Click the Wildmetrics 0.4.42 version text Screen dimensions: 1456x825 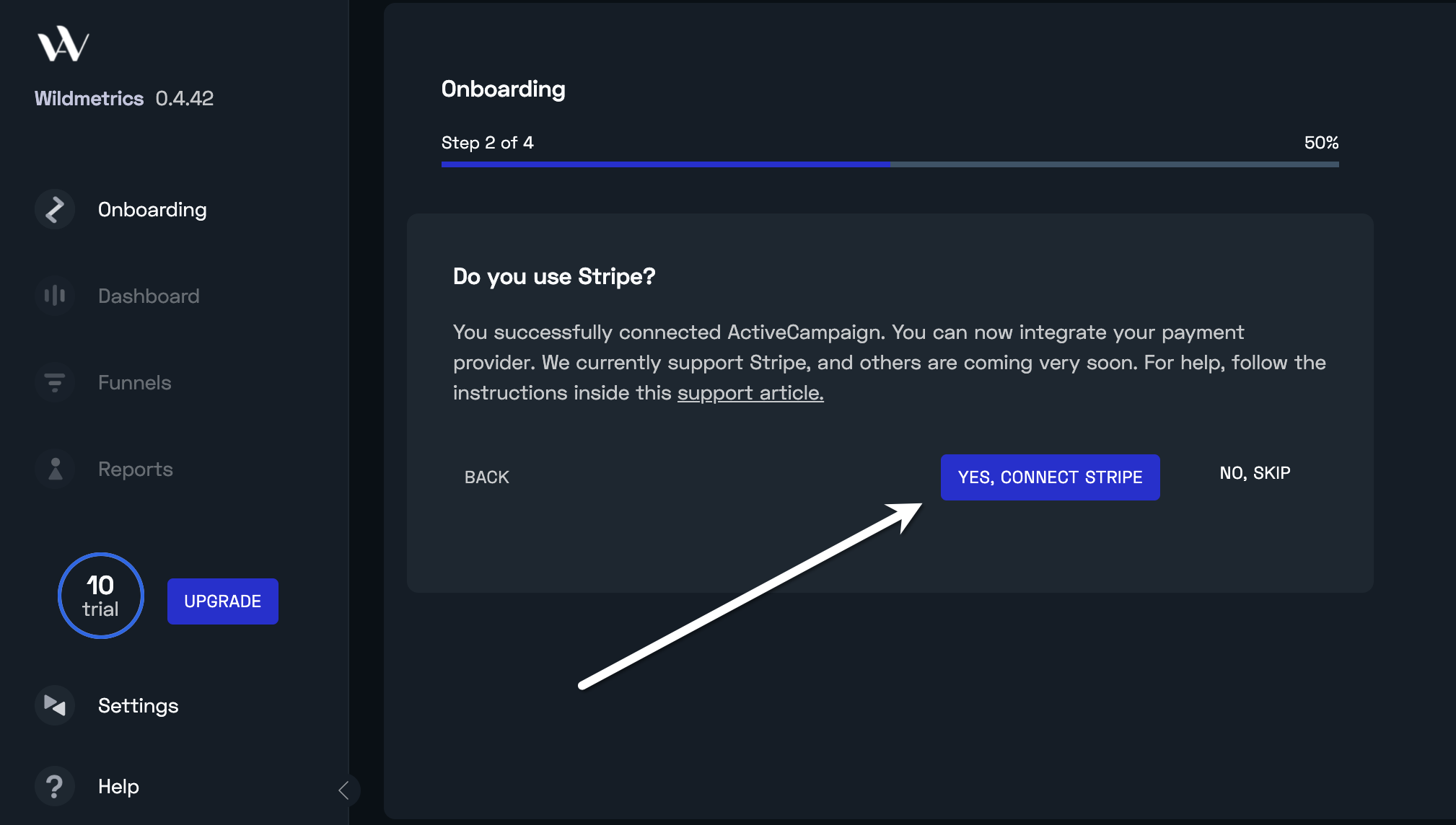(124, 98)
